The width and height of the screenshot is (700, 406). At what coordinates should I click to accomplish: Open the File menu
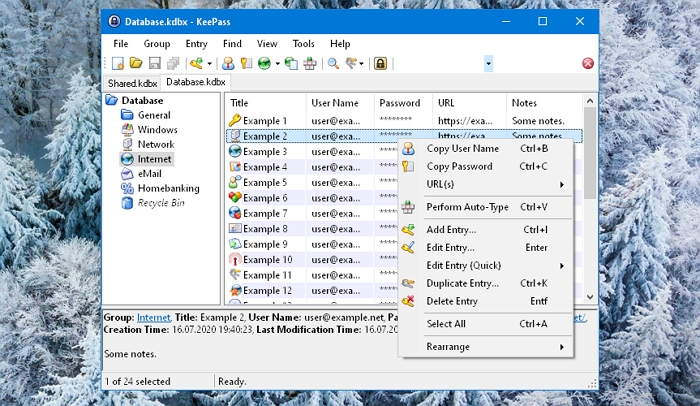click(x=121, y=44)
